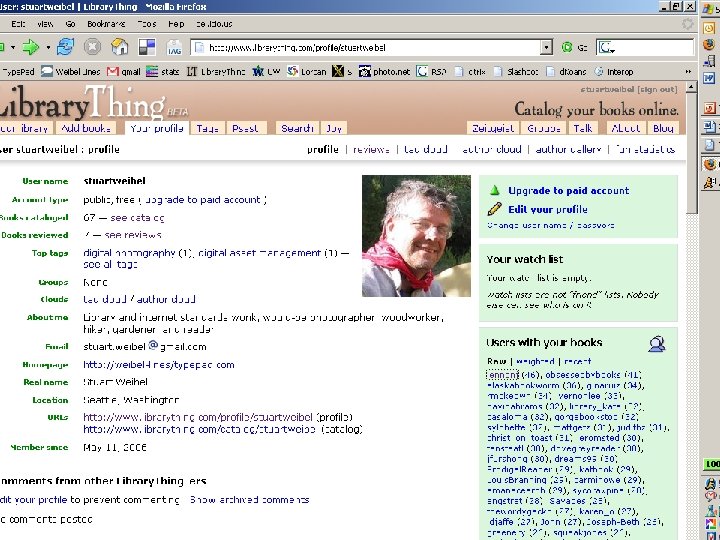Open the LibraryThing bookmark
720x540 pixels.
pyautogui.click(x=216, y=72)
